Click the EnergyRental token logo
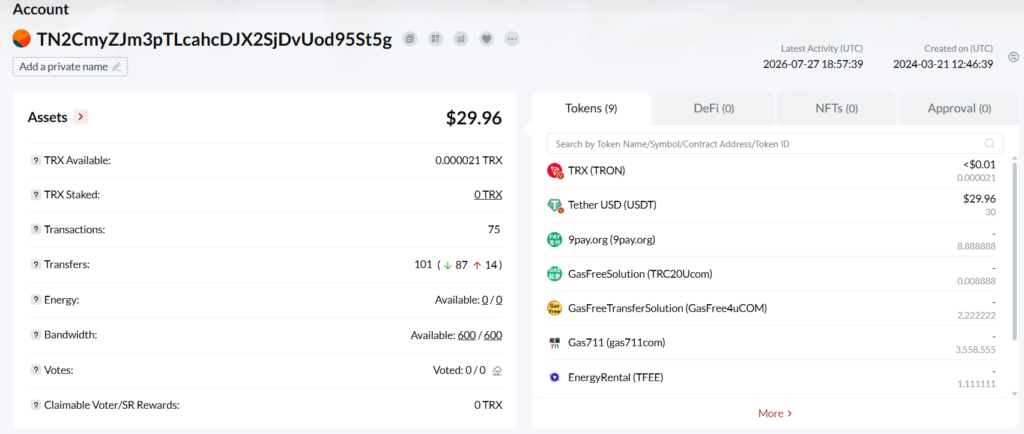This screenshot has width=1024, height=434. point(554,377)
